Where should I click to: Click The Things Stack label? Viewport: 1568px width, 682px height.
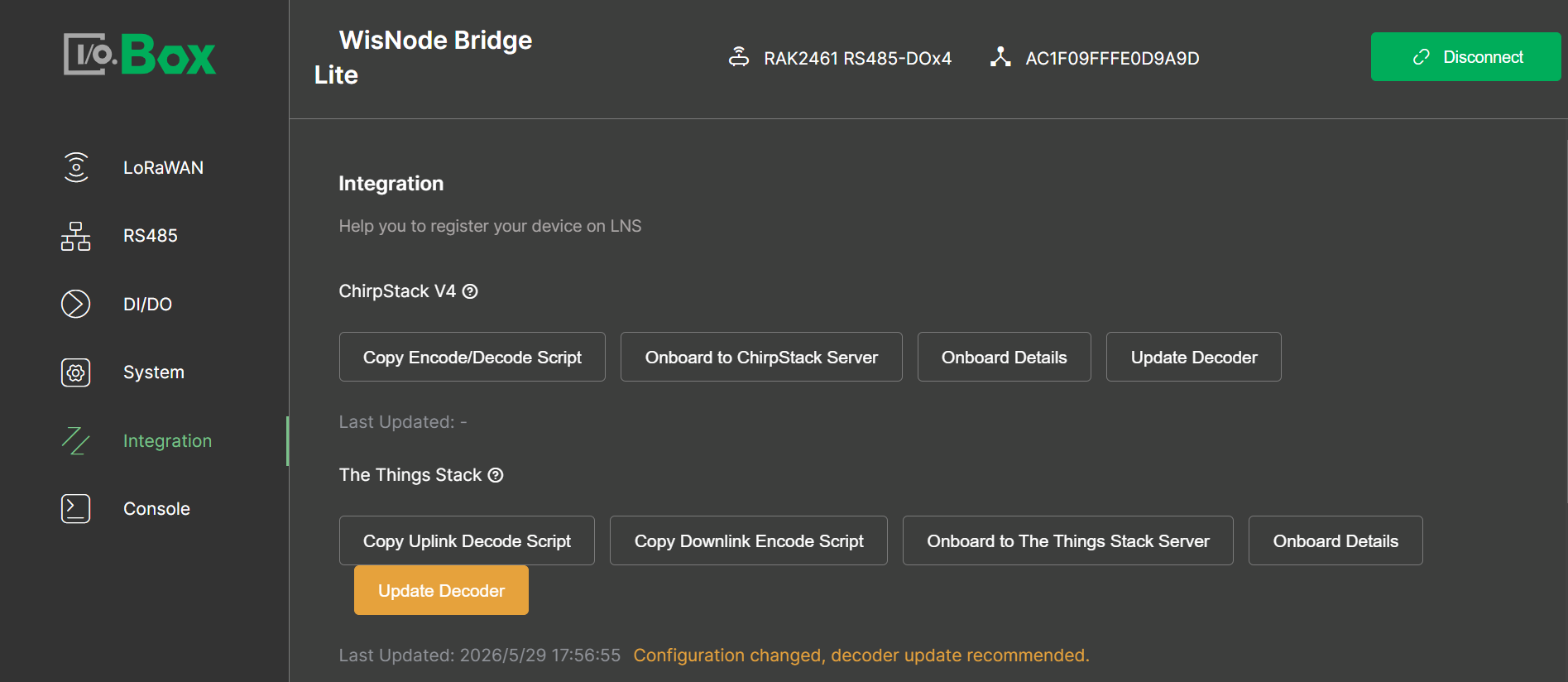click(410, 475)
